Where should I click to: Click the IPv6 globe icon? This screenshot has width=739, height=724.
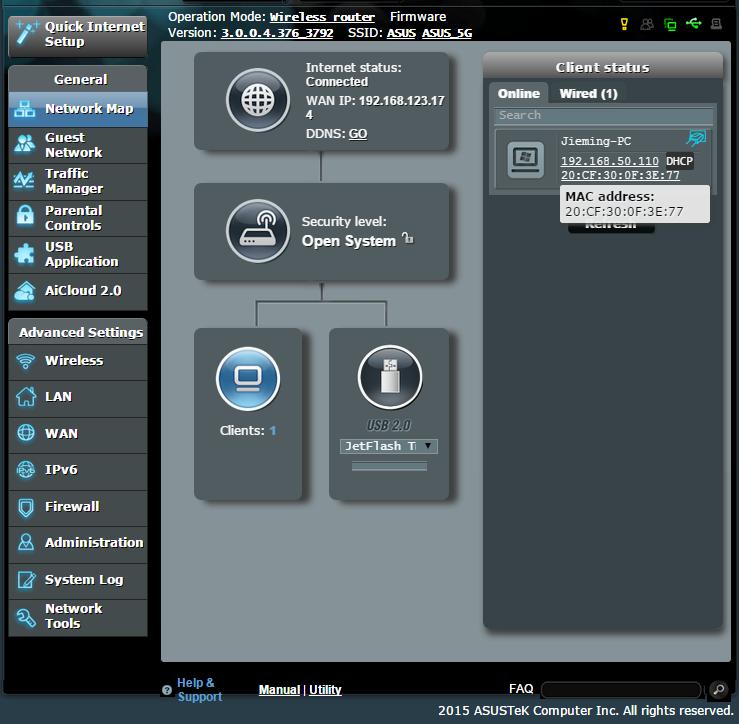[26, 469]
